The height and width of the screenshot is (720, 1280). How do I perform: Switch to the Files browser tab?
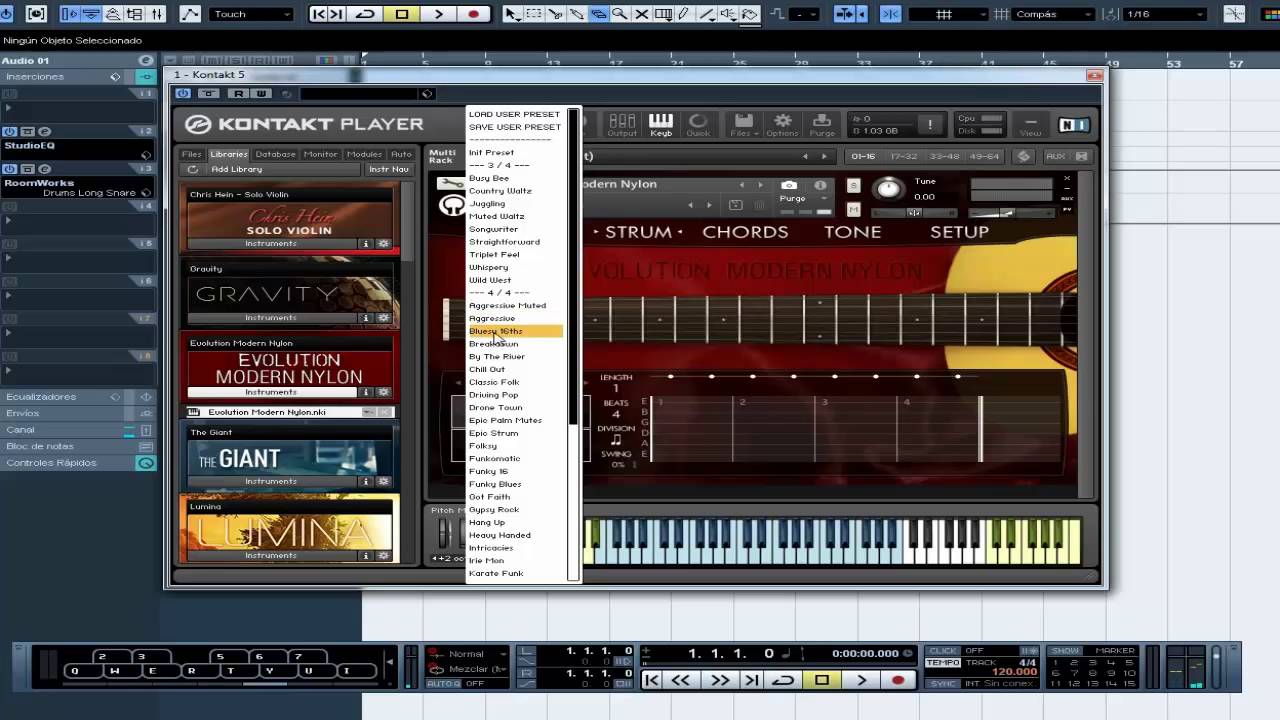point(192,155)
